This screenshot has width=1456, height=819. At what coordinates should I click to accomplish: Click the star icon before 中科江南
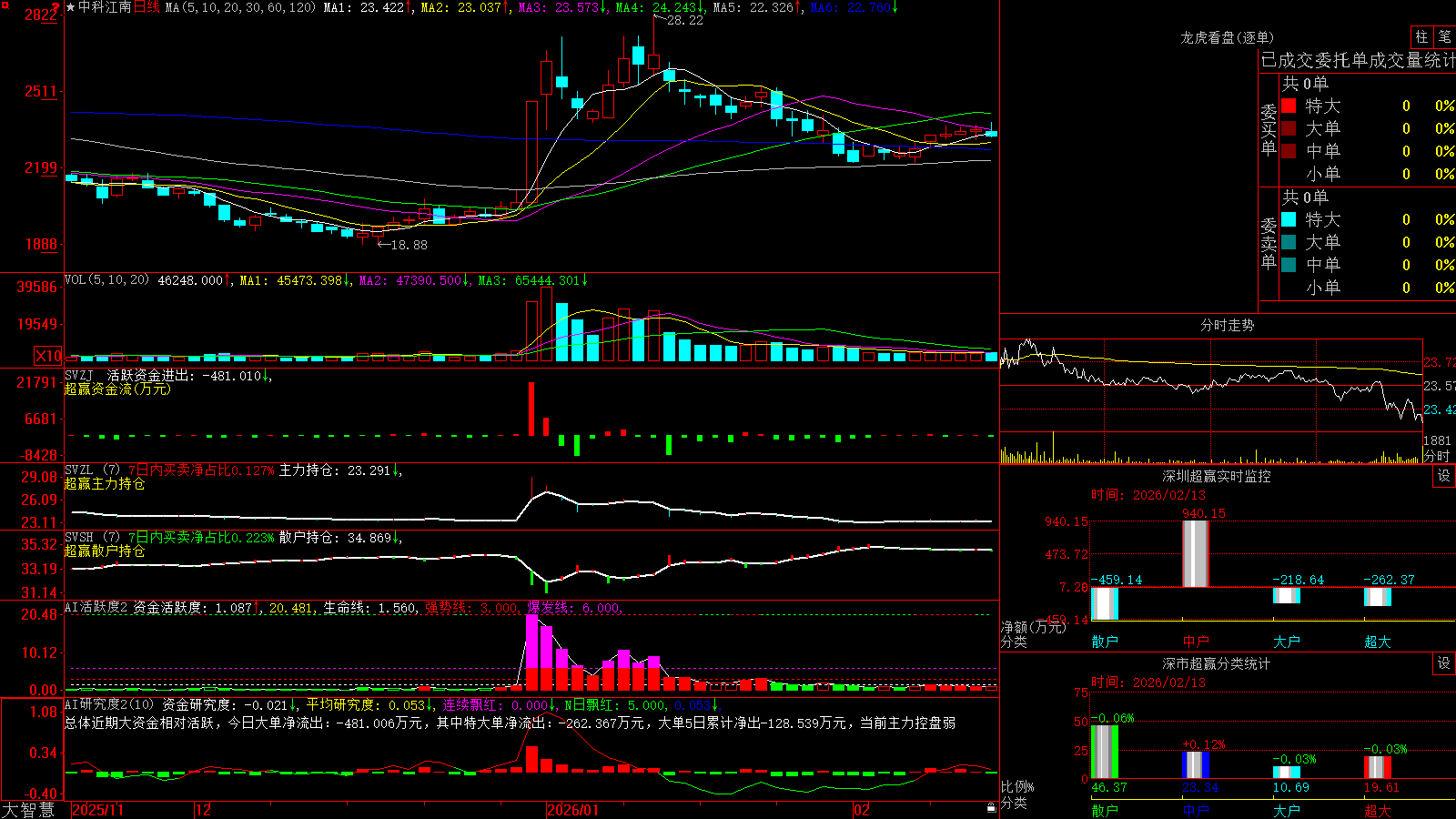(70, 7)
